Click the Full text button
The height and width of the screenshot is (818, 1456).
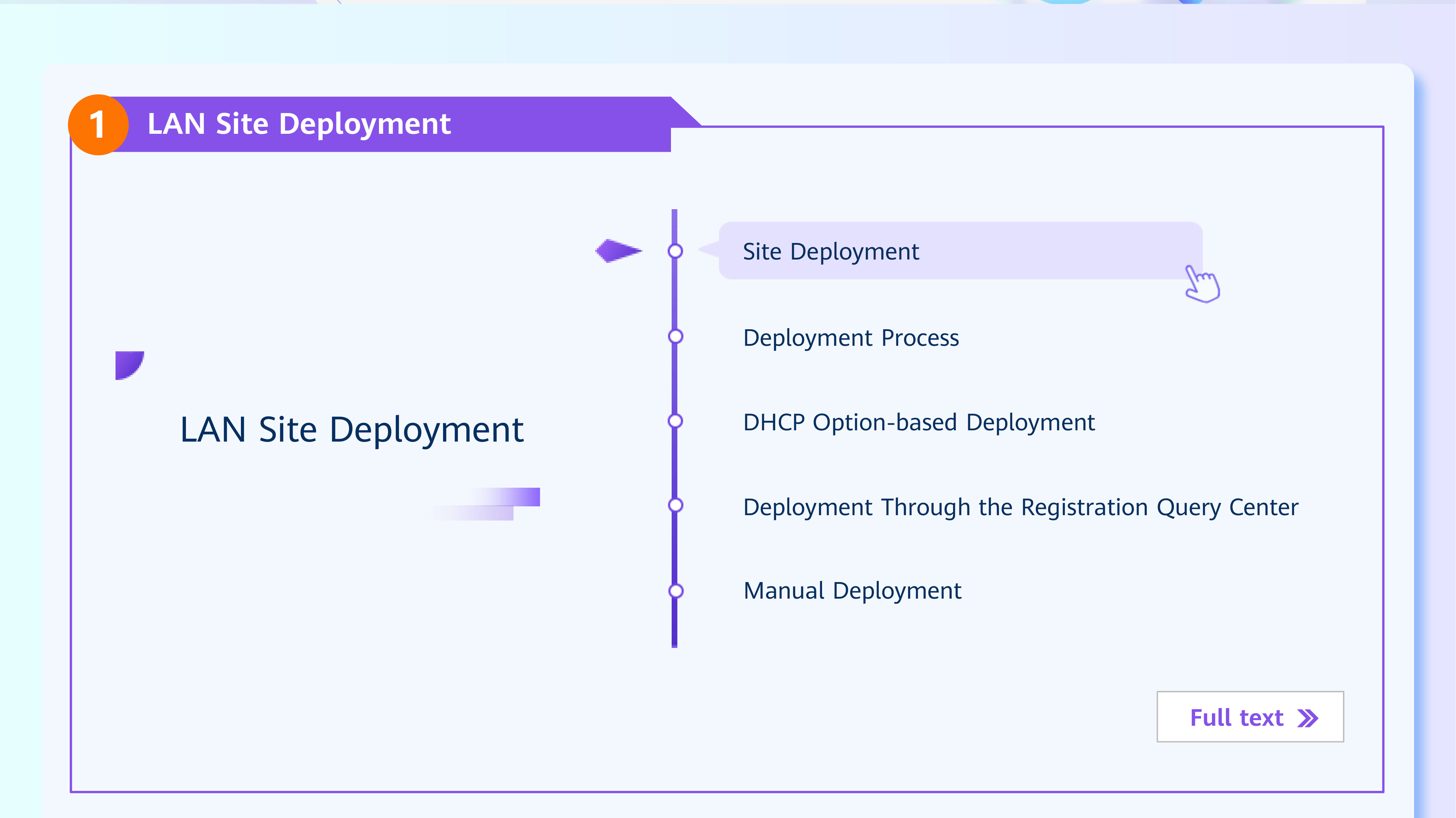click(1250, 716)
